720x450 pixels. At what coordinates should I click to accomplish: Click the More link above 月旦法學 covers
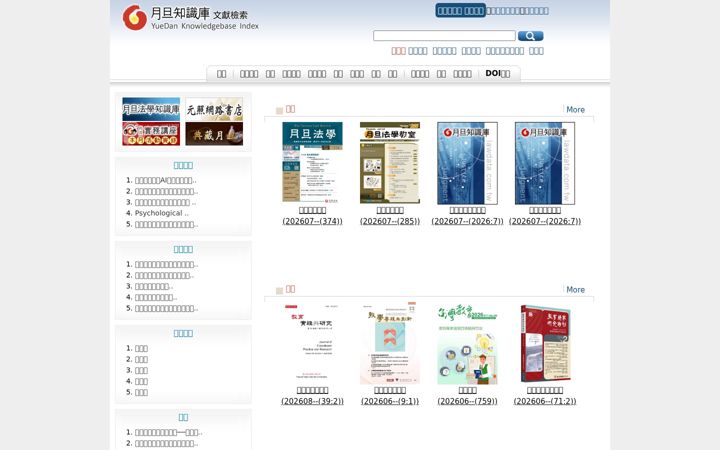575,110
